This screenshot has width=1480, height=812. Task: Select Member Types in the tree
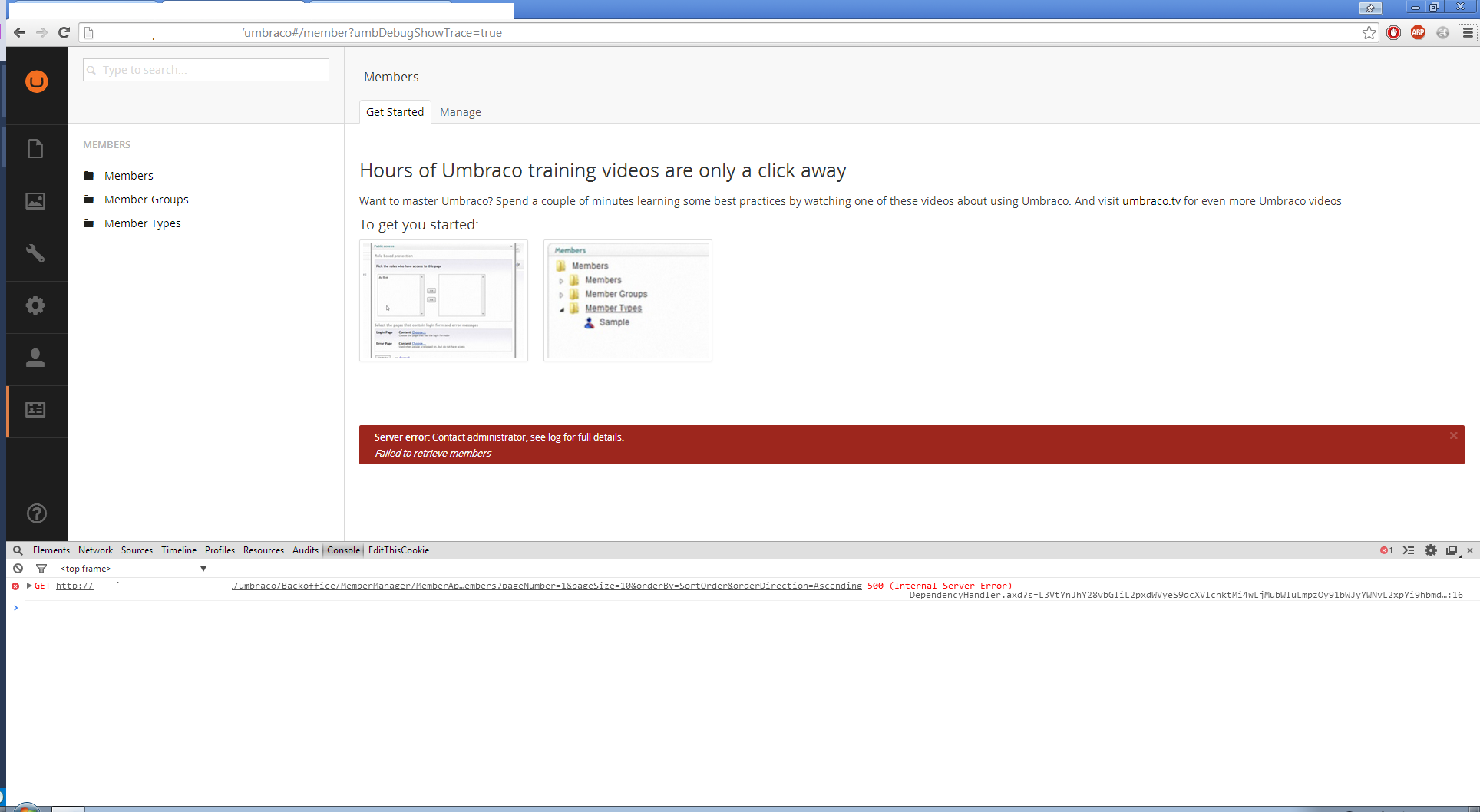click(x=143, y=223)
